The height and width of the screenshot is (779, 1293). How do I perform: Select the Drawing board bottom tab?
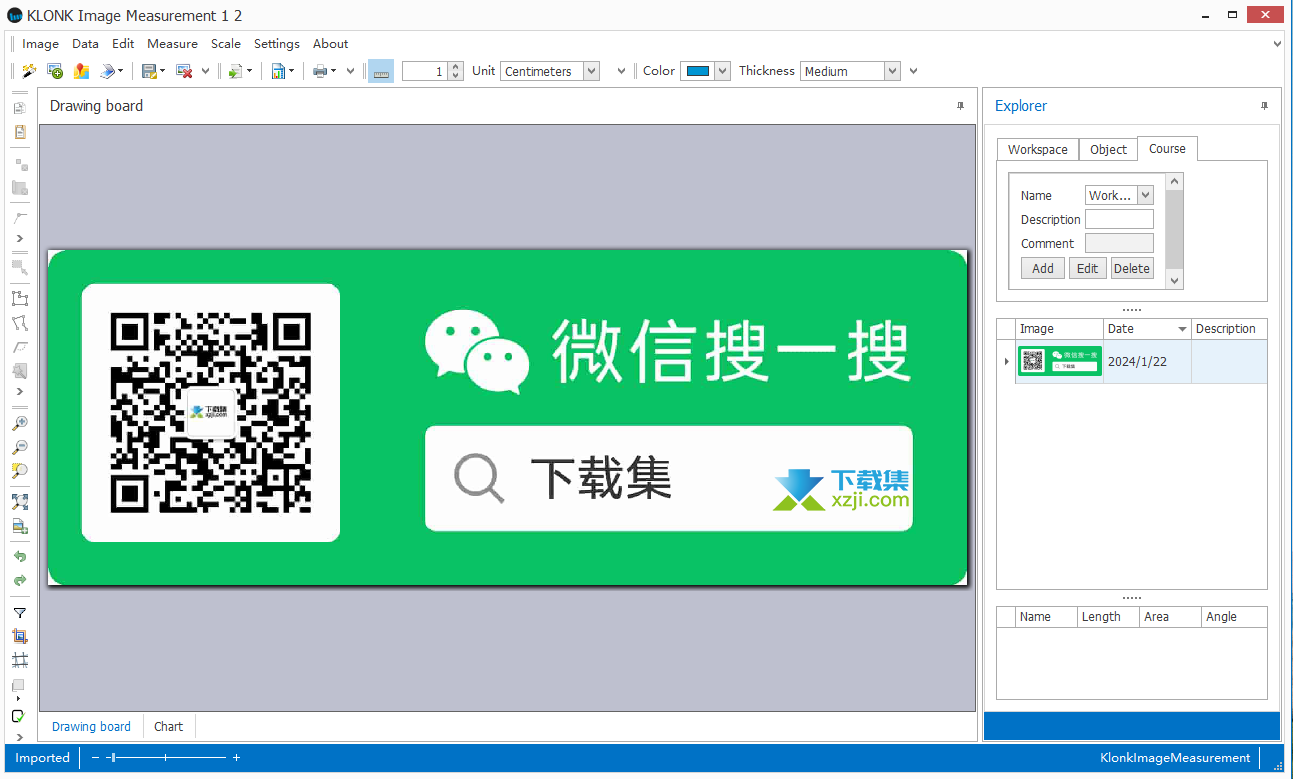[x=91, y=727]
